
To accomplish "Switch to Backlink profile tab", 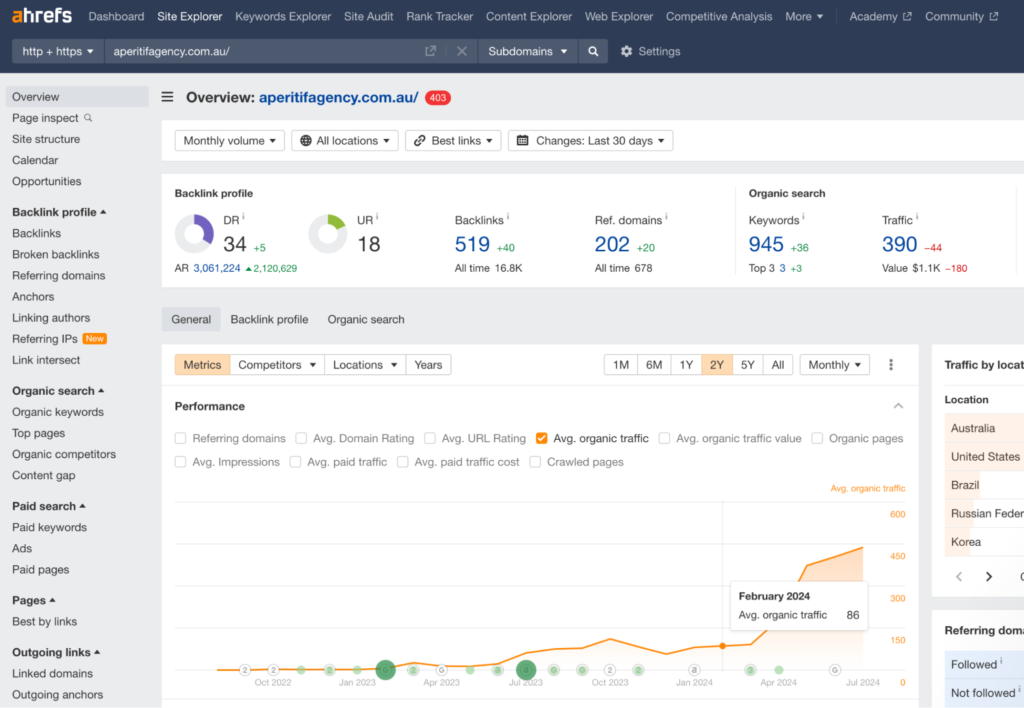I will point(269,319).
